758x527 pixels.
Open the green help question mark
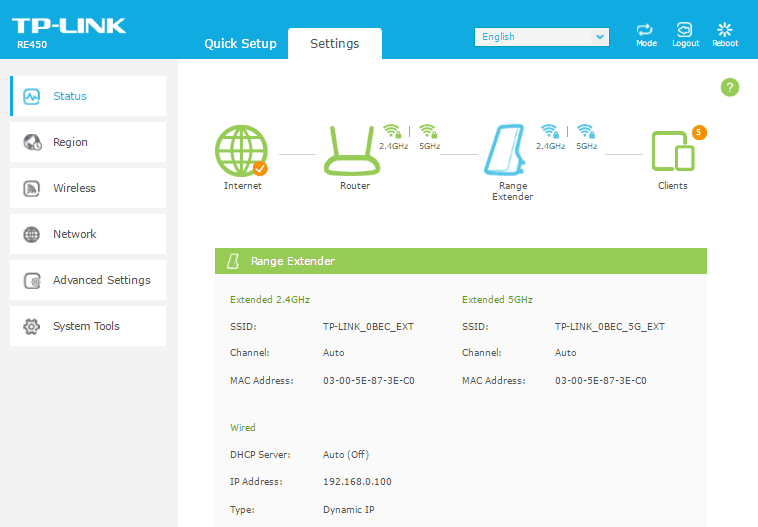[x=729, y=88]
